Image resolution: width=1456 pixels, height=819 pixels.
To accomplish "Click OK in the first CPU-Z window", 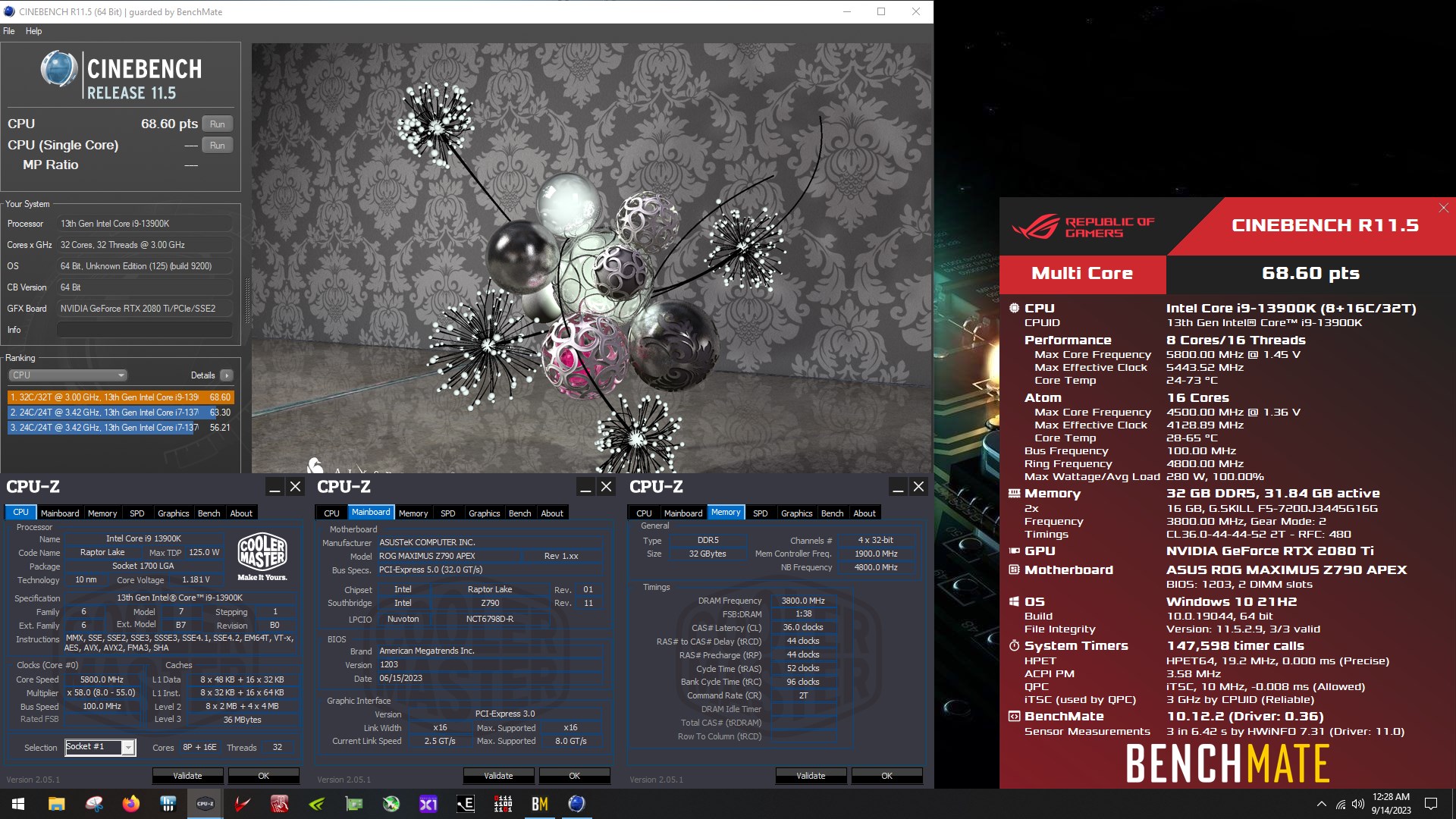I will (264, 776).
